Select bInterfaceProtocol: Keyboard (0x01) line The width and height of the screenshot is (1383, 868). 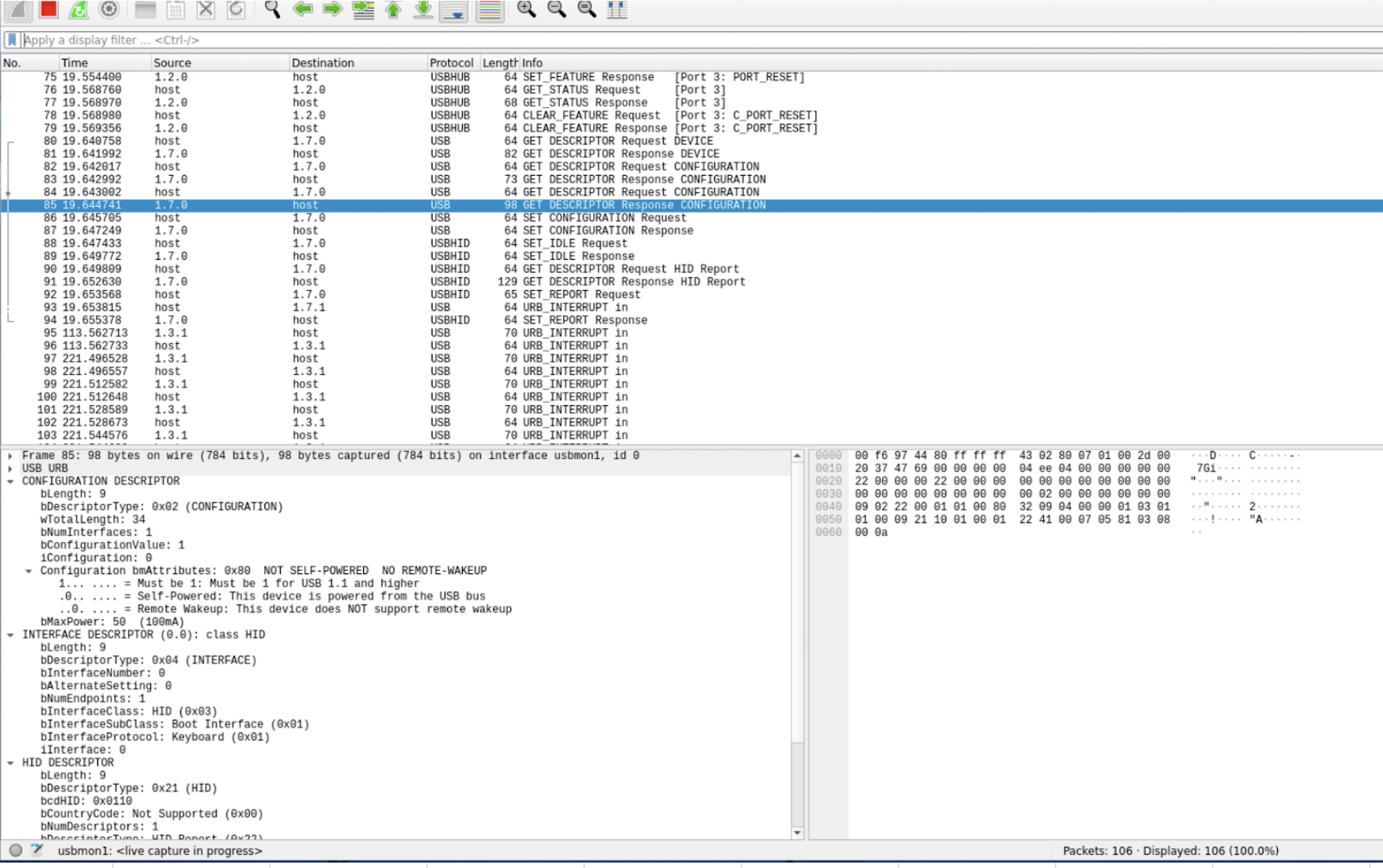pos(155,737)
